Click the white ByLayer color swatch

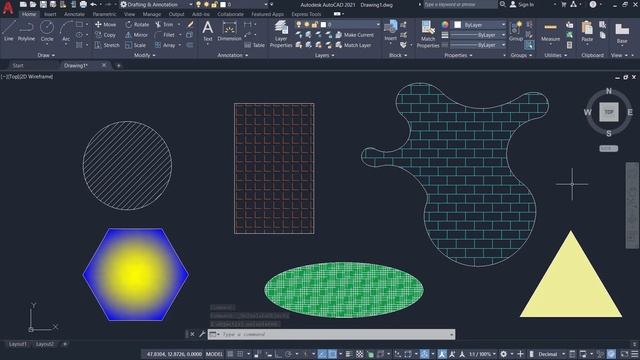pyautogui.click(x=458, y=25)
